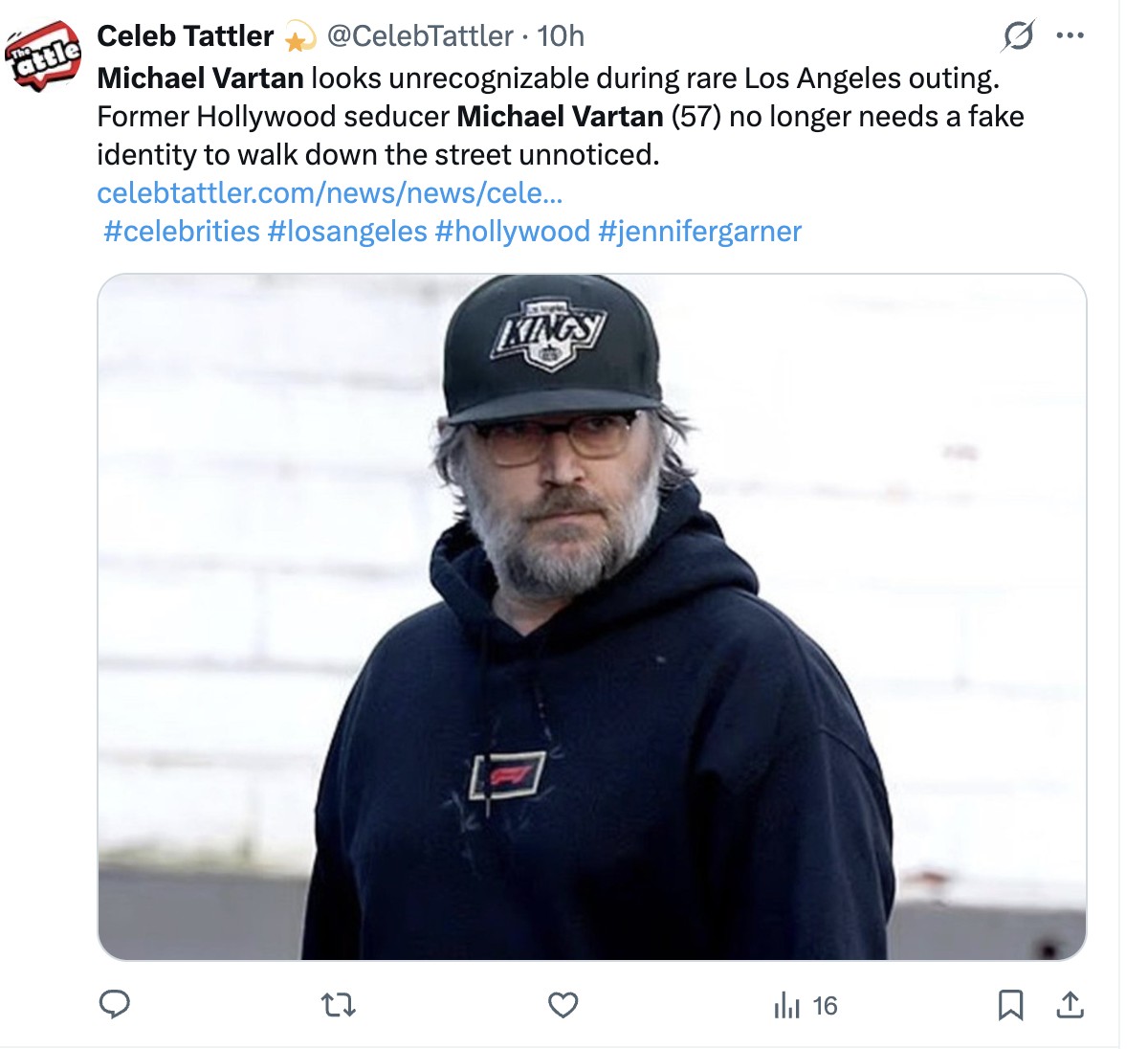
Task: Open the photo of man in Kings cap
Action: click(591, 616)
